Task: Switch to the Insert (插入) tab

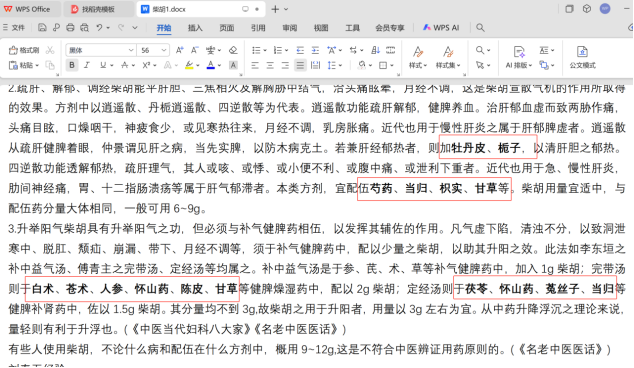Action: tap(195, 27)
